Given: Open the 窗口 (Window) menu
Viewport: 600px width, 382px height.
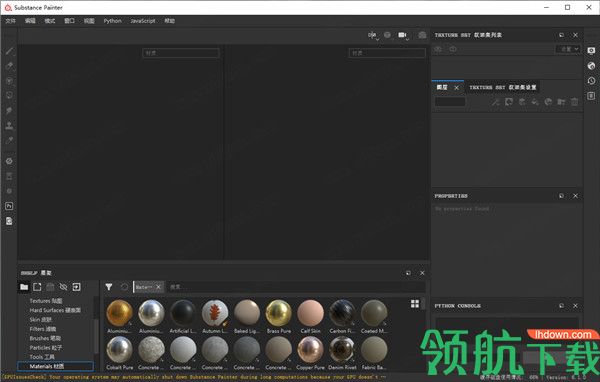Looking at the screenshot, I should (x=69, y=21).
